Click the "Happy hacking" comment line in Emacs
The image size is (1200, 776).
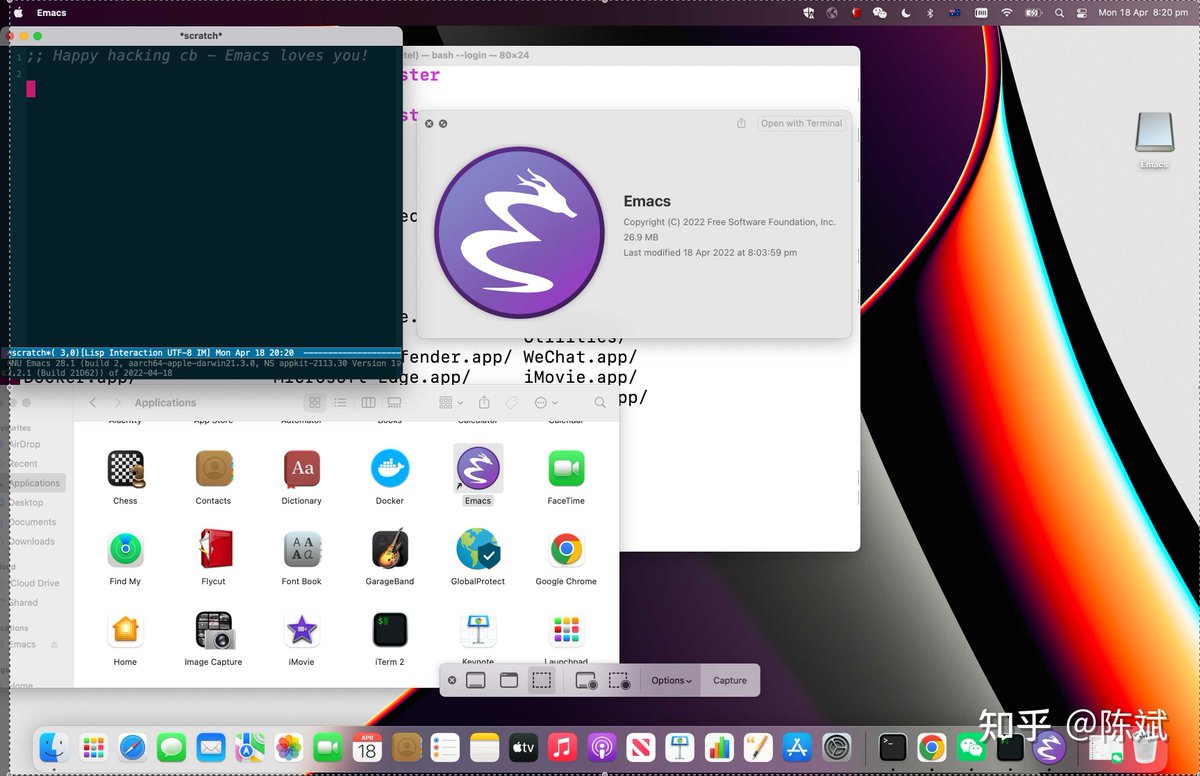click(x=197, y=56)
